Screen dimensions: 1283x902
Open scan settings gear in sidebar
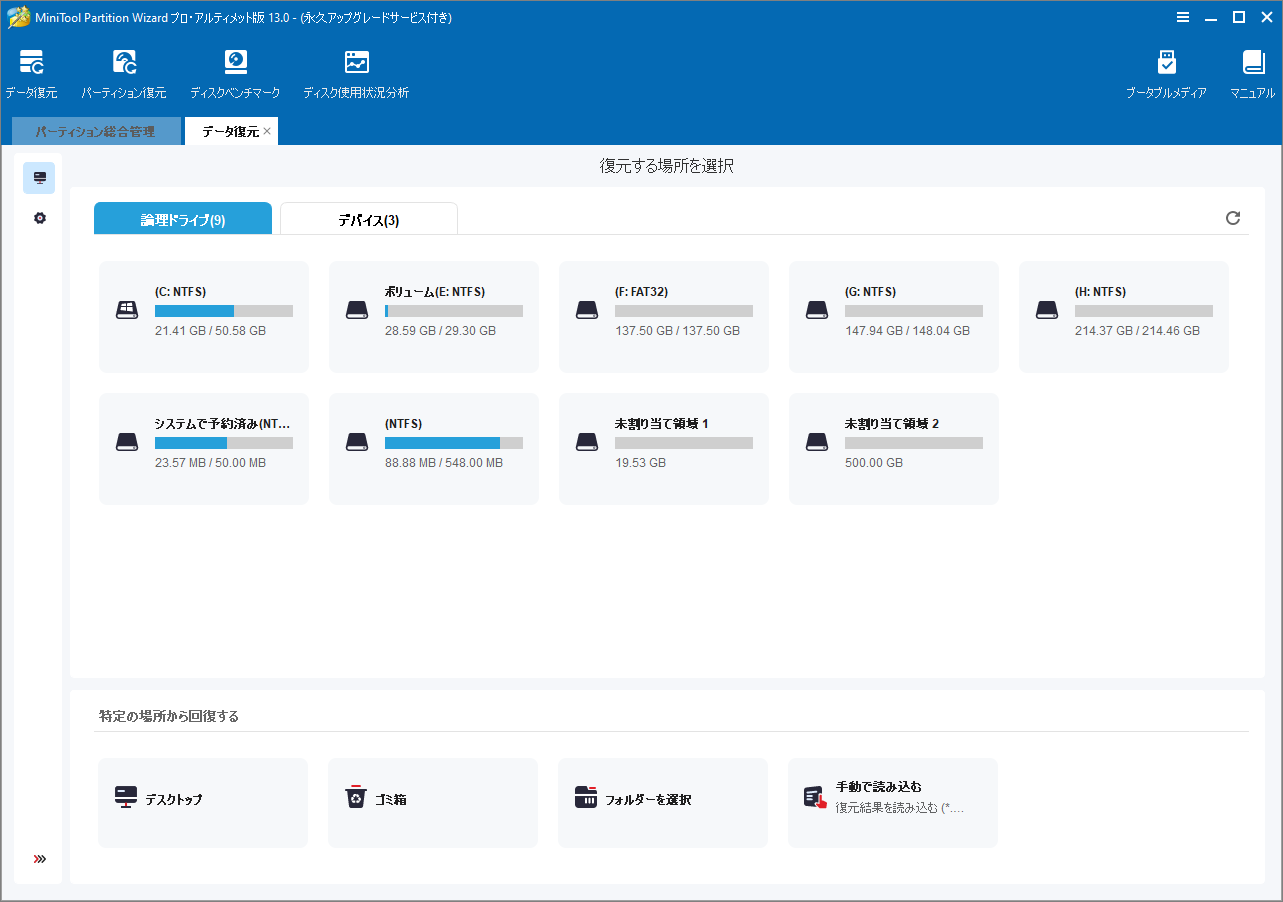(40, 218)
